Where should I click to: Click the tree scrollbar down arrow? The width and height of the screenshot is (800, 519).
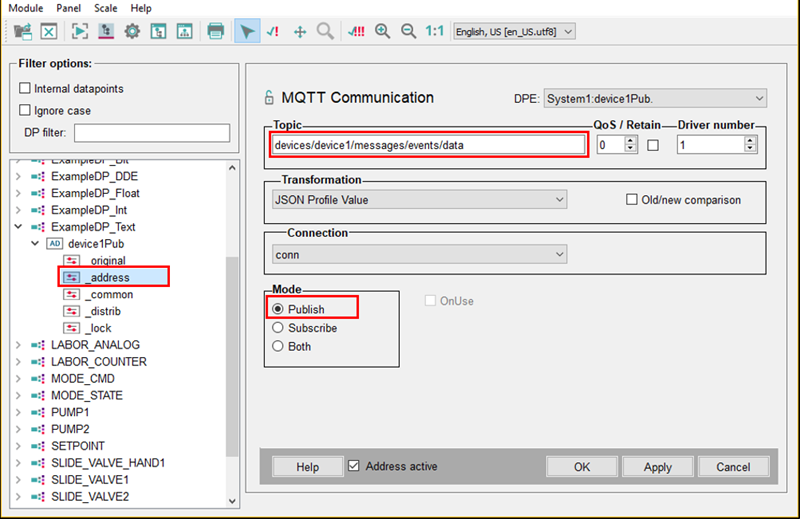(x=232, y=501)
